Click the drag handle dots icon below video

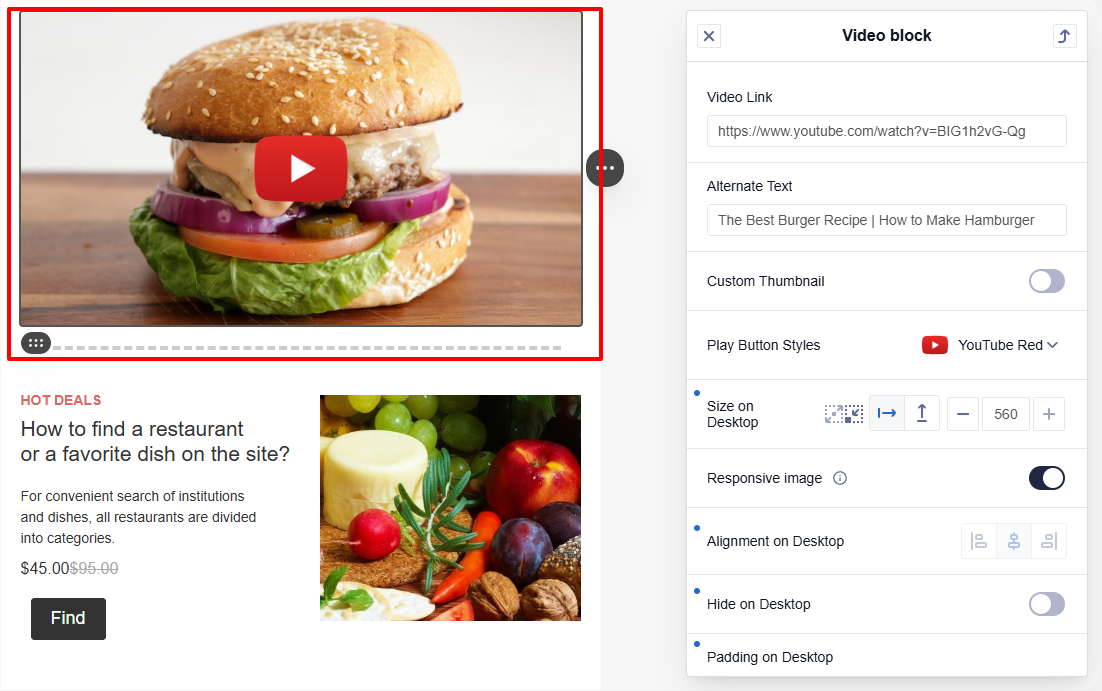point(36,343)
